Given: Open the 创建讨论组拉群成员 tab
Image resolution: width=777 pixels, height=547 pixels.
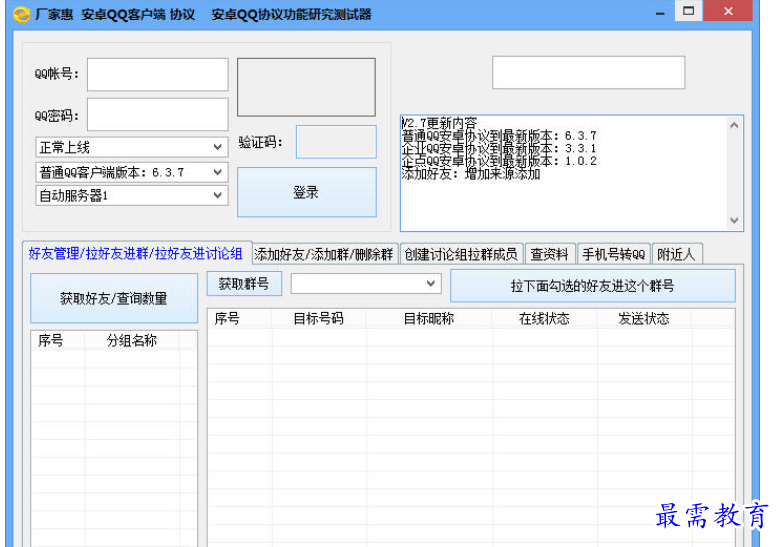Looking at the screenshot, I should coord(461,254).
